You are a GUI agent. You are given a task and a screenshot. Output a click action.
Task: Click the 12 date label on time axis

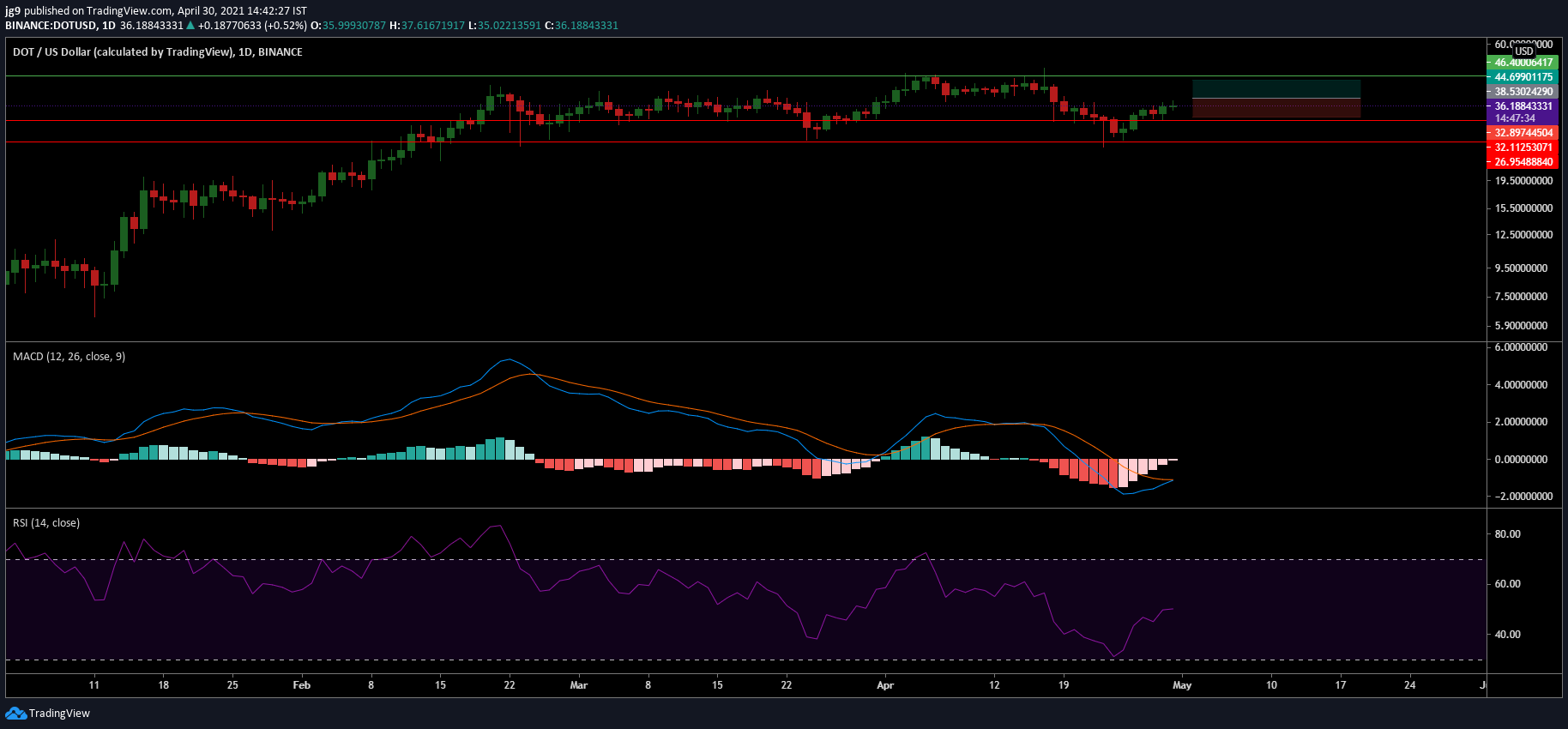(994, 685)
